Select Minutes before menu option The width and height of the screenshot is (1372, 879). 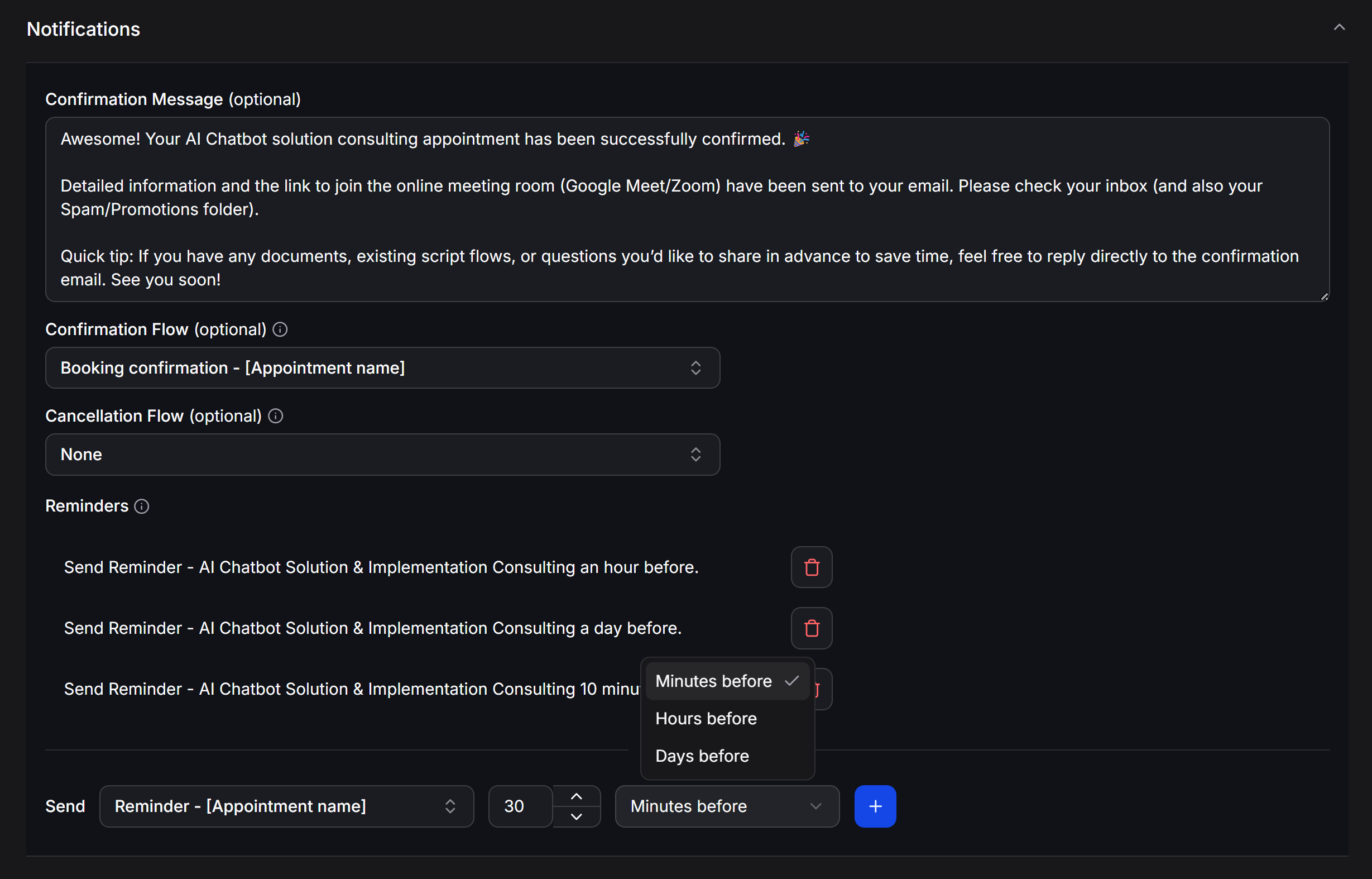tap(727, 681)
